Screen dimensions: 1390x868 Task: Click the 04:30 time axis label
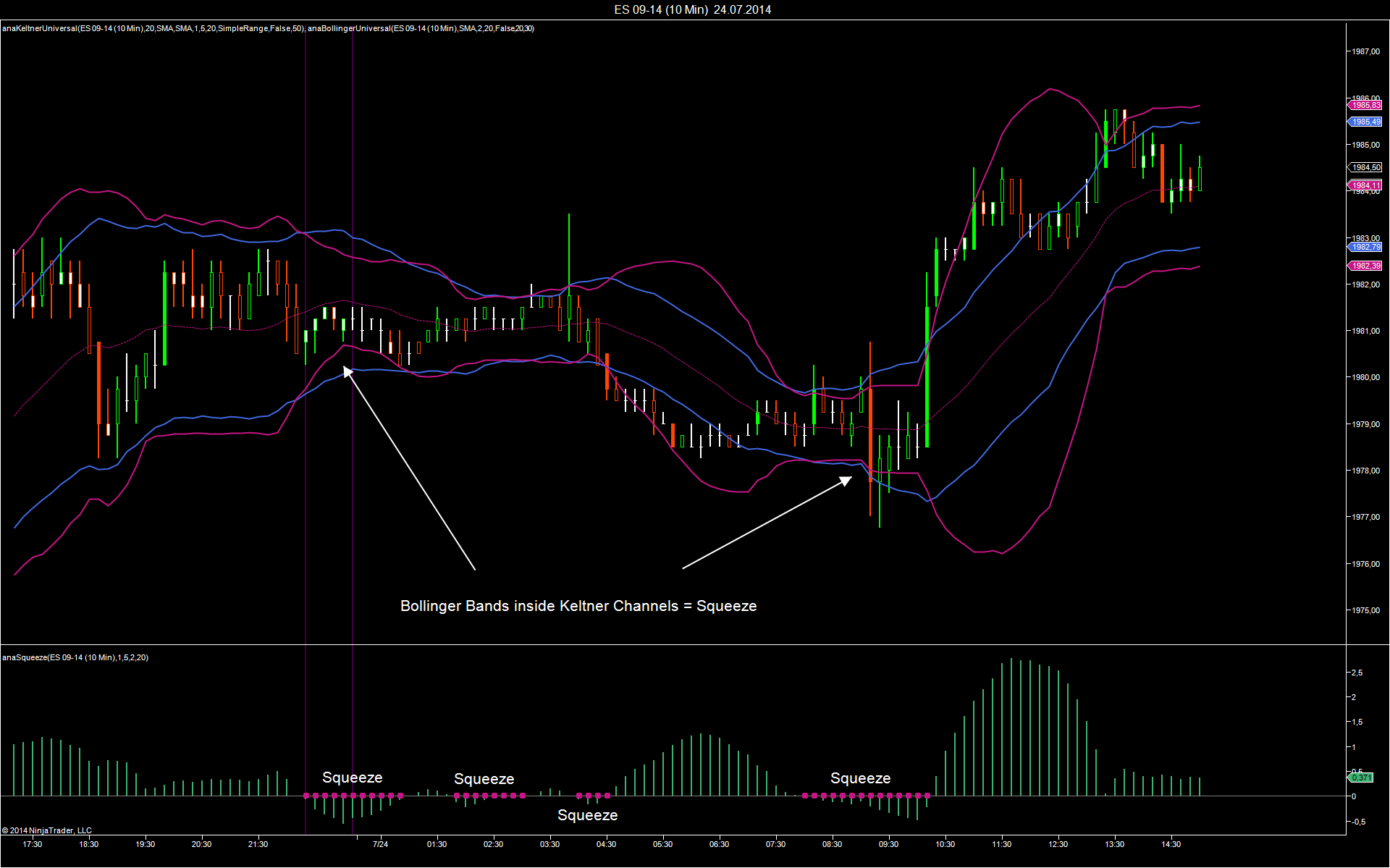coord(607,844)
